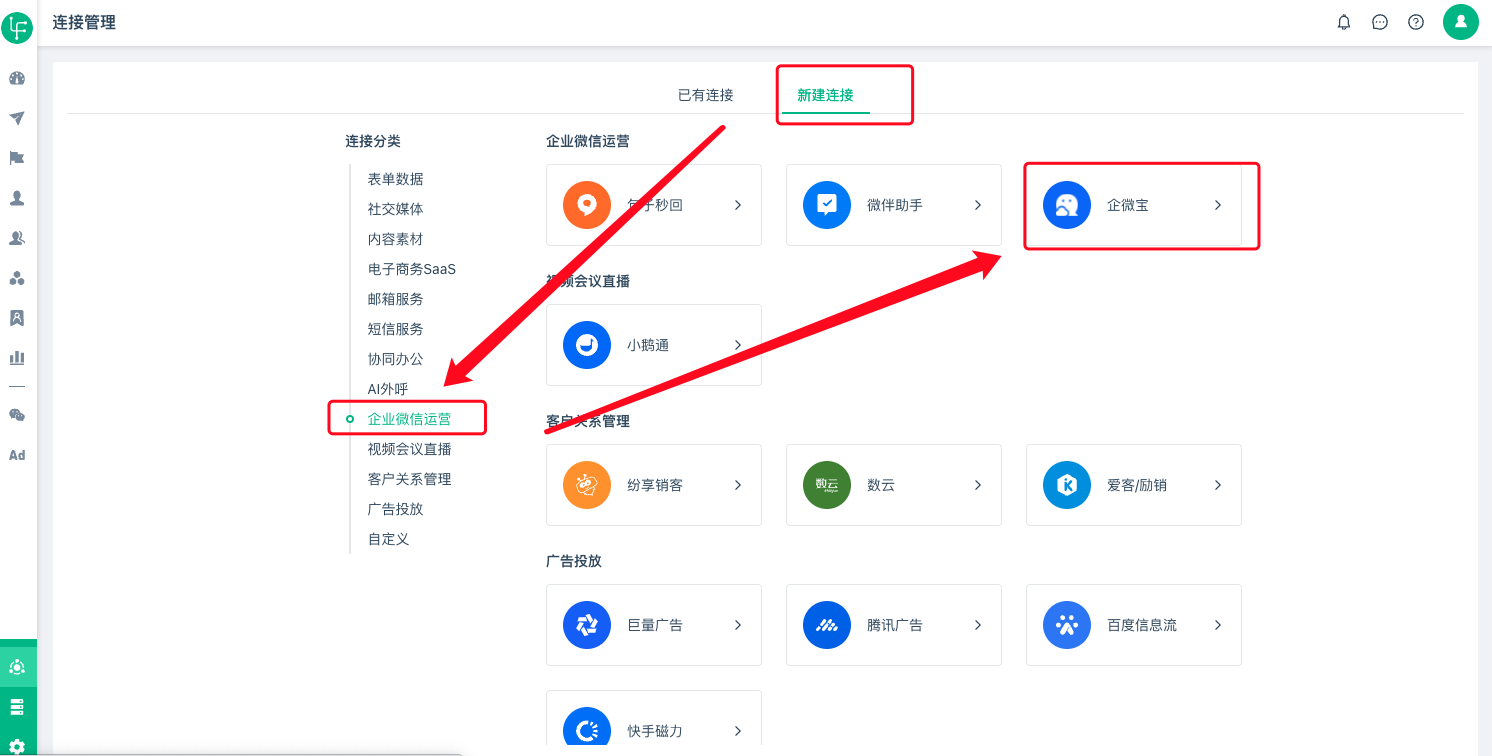Click the 企微宝 connector icon
This screenshot has width=1492, height=756.
click(1066, 205)
